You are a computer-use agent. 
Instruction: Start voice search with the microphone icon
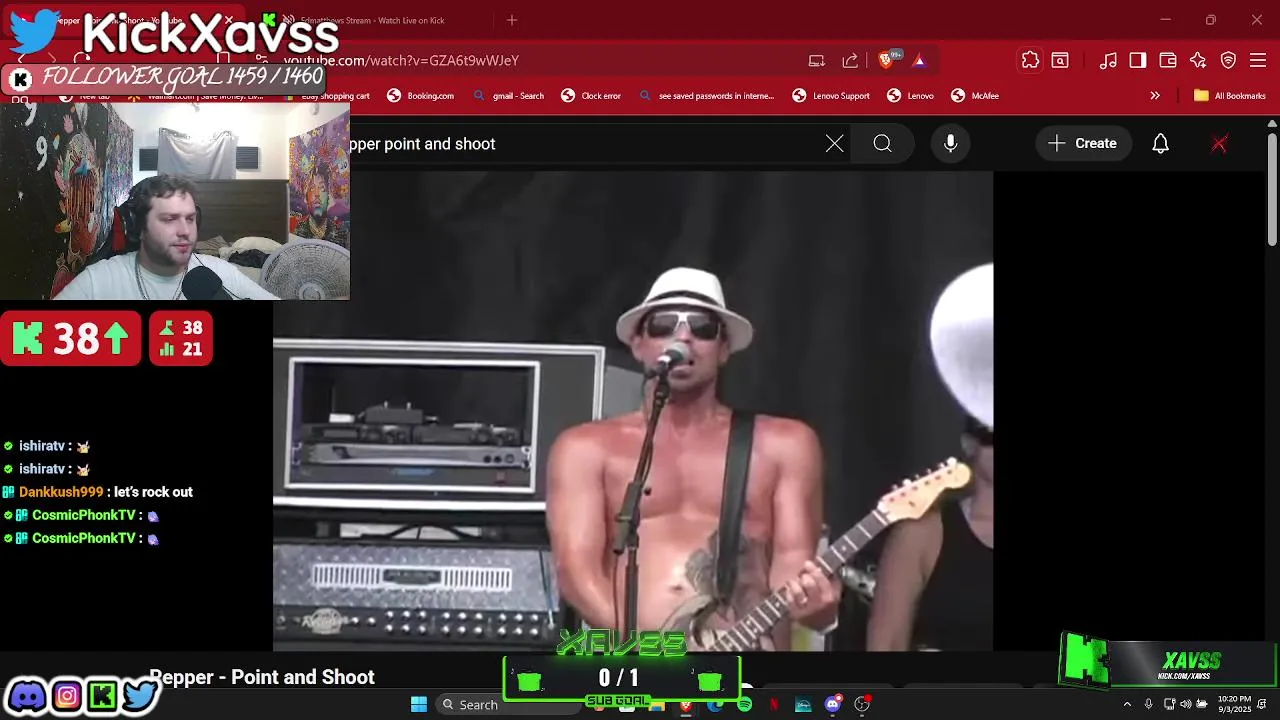950,144
